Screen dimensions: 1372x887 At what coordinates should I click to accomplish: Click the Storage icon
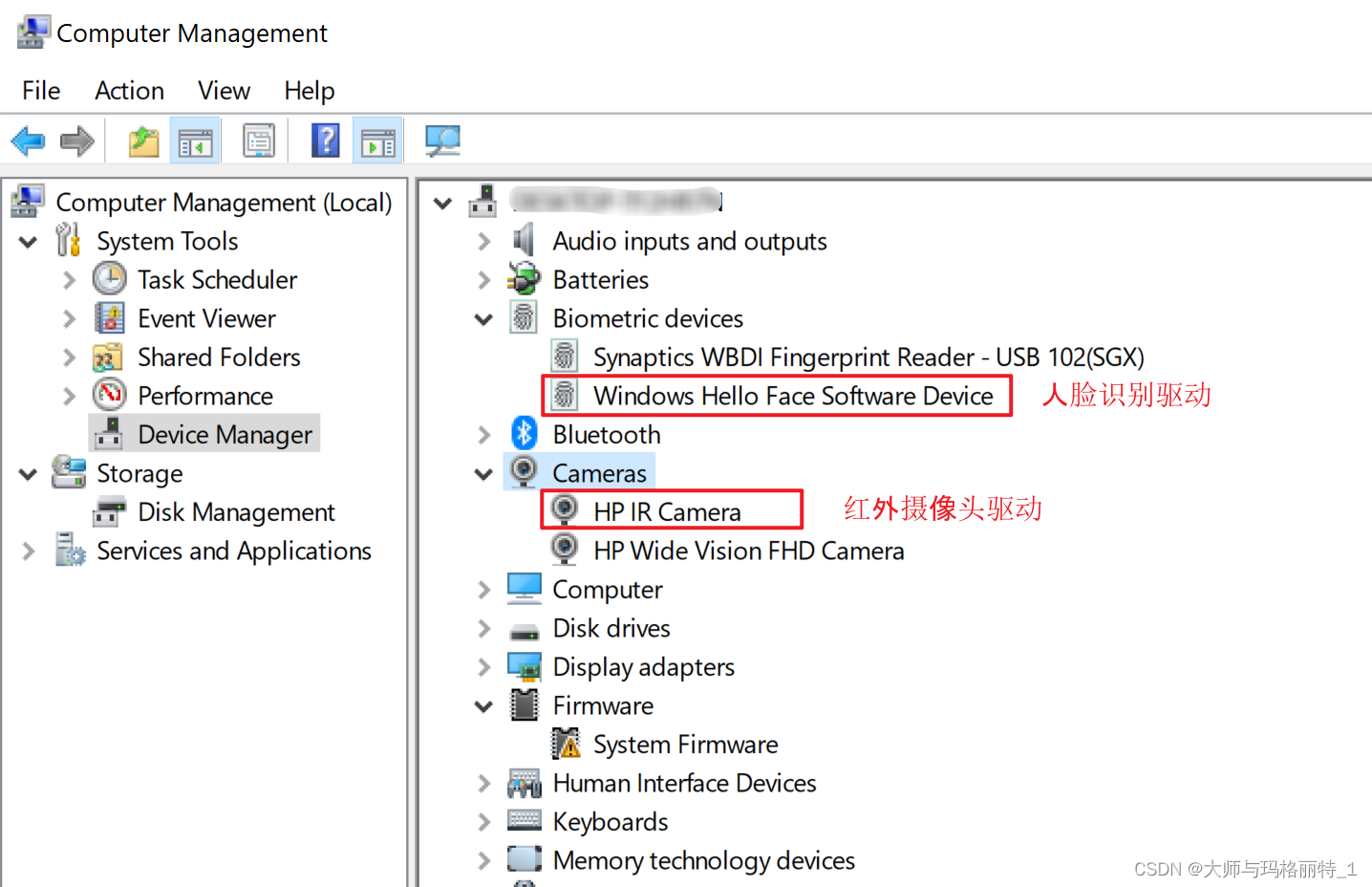click(x=69, y=472)
